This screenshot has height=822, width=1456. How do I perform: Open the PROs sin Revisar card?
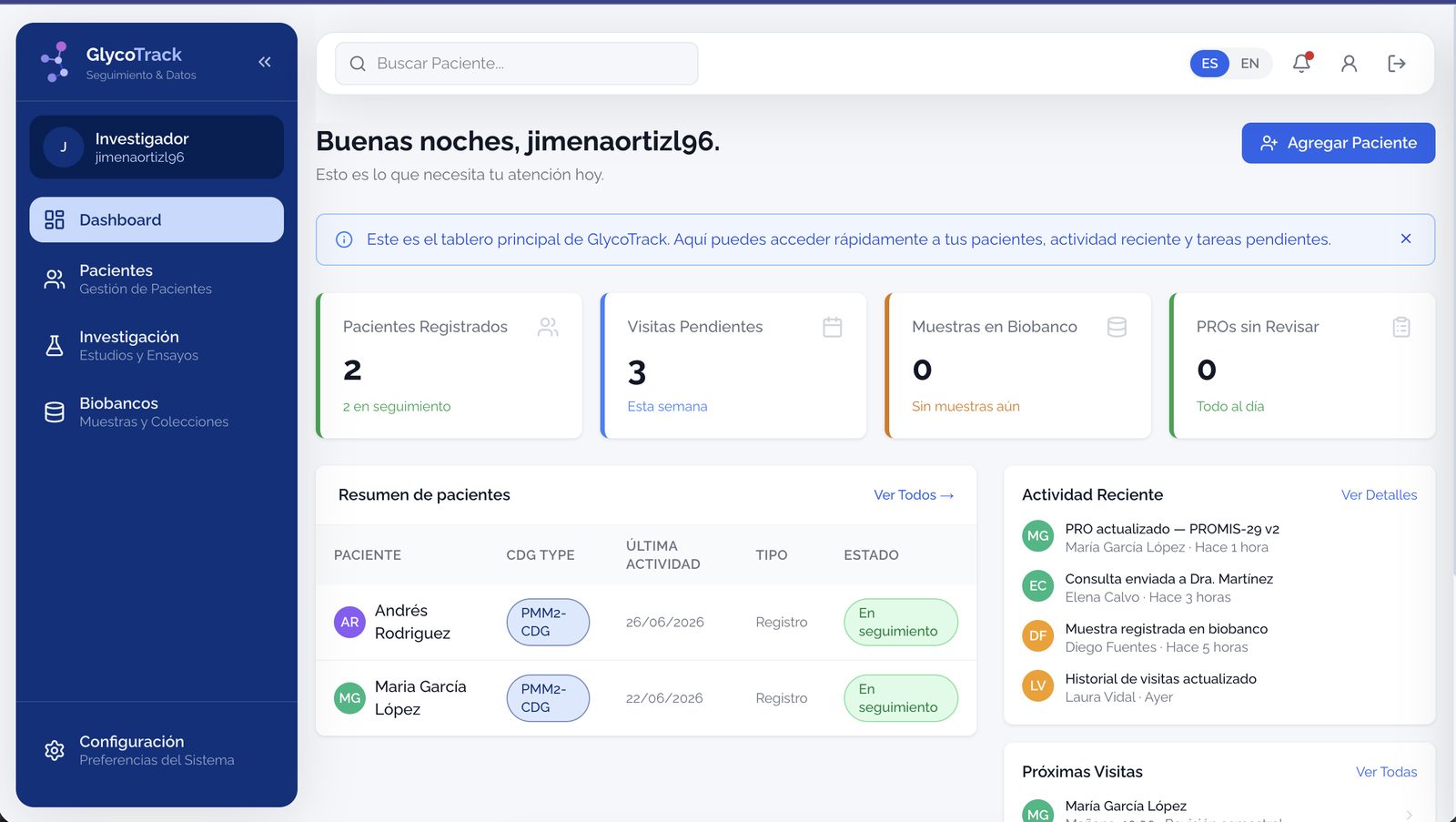pyautogui.click(x=1302, y=366)
